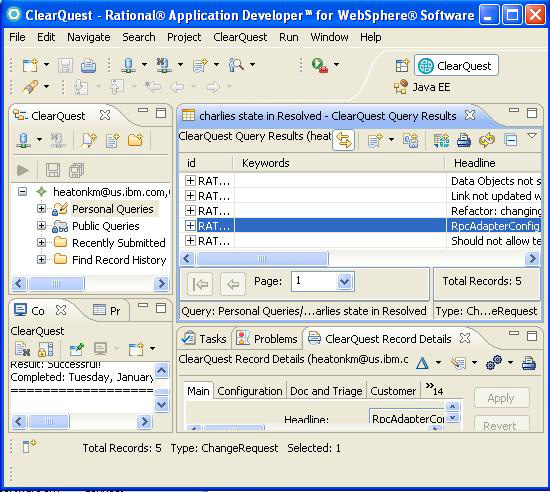Expand the 'Data Objects not' result row
This screenshot has height=492, width=550.
pyautogui.click(x=190, y=181)
